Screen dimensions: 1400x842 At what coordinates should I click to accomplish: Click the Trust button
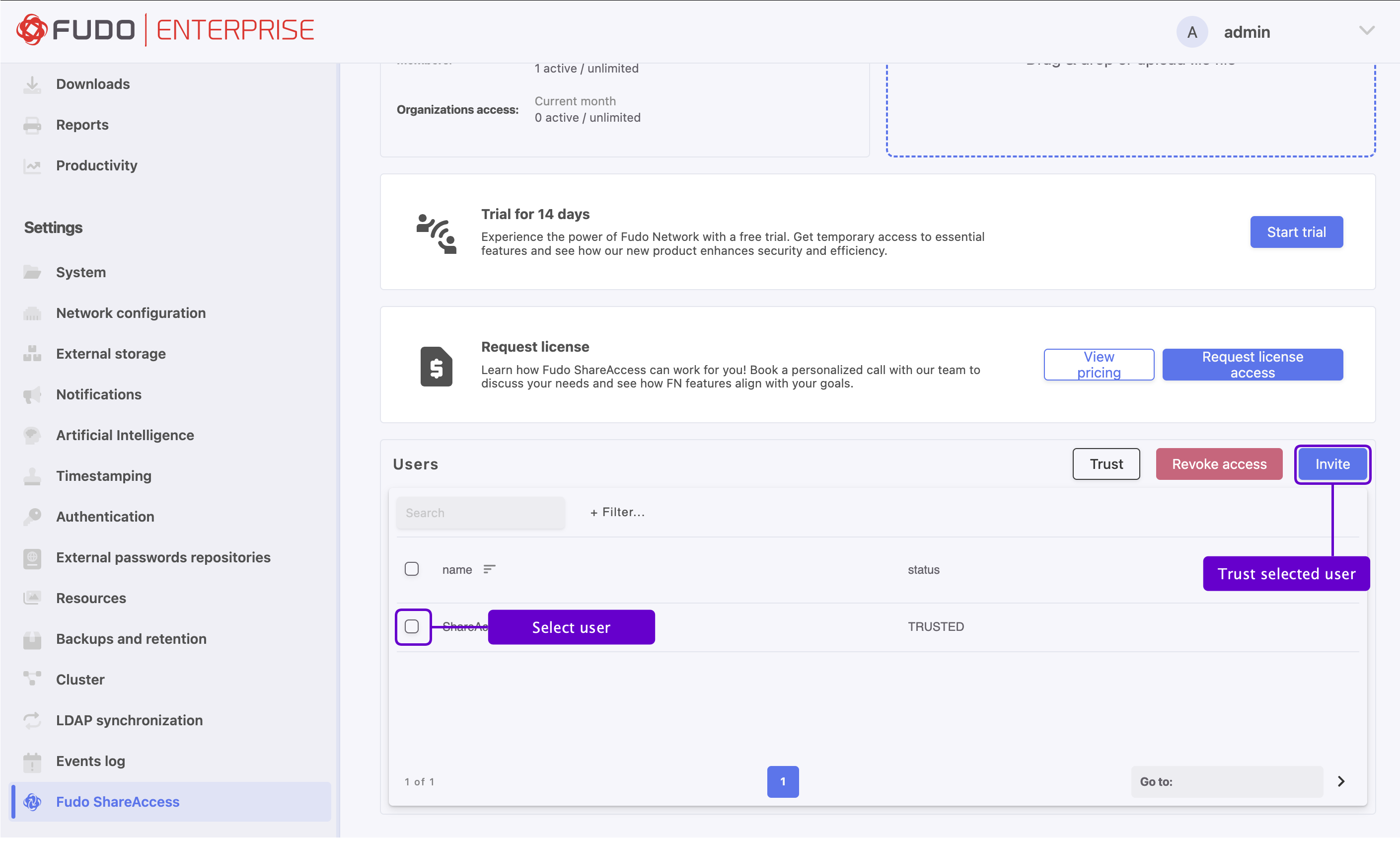coord(1106,464)
